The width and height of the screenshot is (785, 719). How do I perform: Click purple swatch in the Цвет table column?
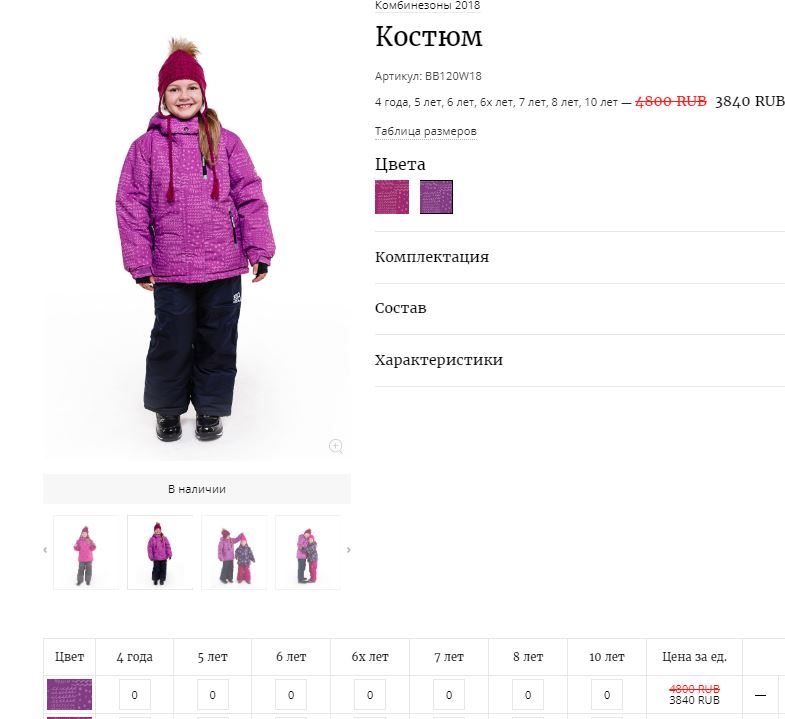pos(70,694)
